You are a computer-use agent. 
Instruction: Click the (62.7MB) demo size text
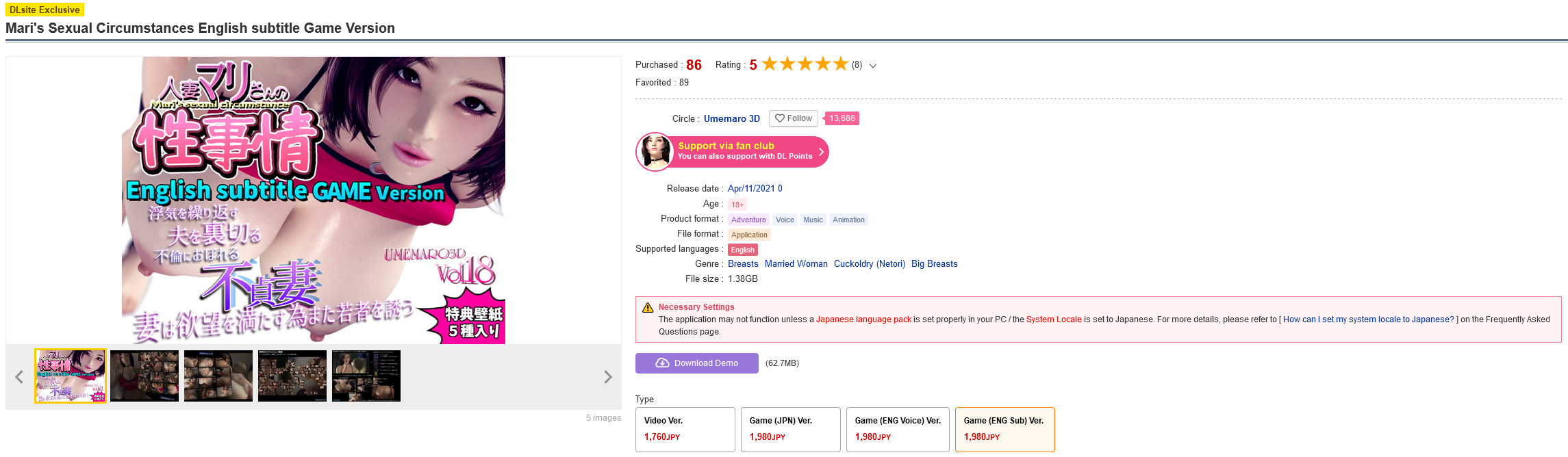pos(782,363)
